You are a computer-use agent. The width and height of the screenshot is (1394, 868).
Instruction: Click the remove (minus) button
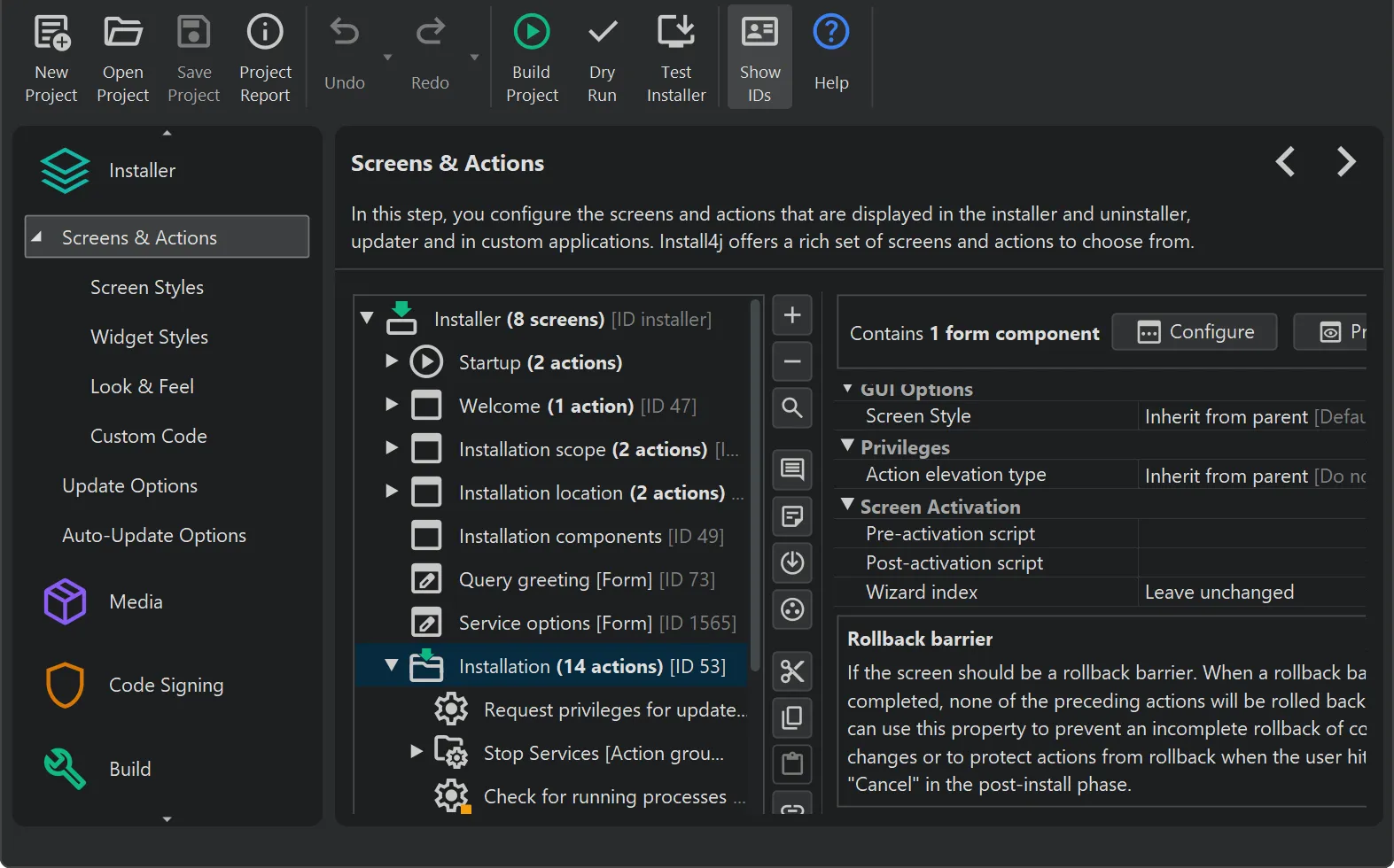(x=792, y=361)
